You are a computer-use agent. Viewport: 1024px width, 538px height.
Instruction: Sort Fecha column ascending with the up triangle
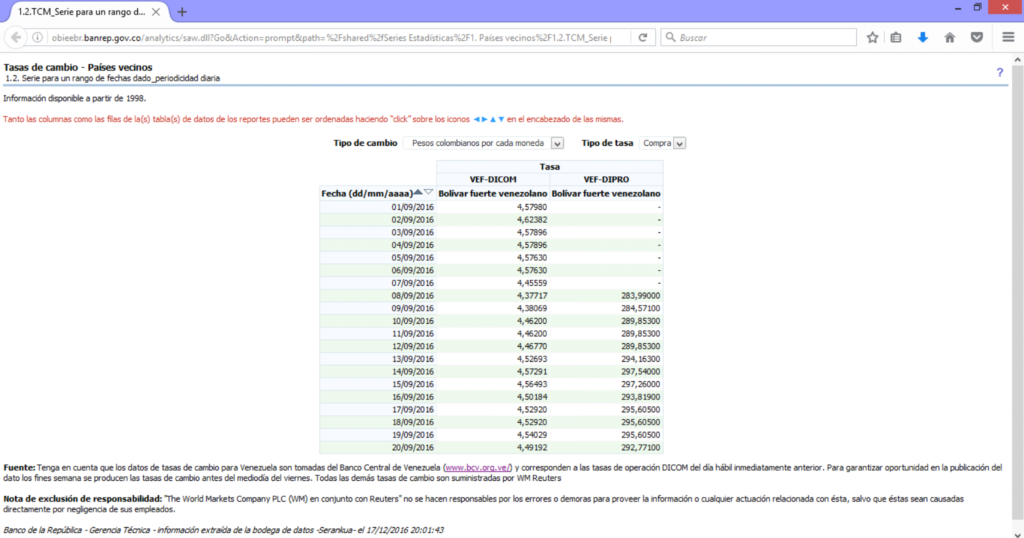pos(417,192)
